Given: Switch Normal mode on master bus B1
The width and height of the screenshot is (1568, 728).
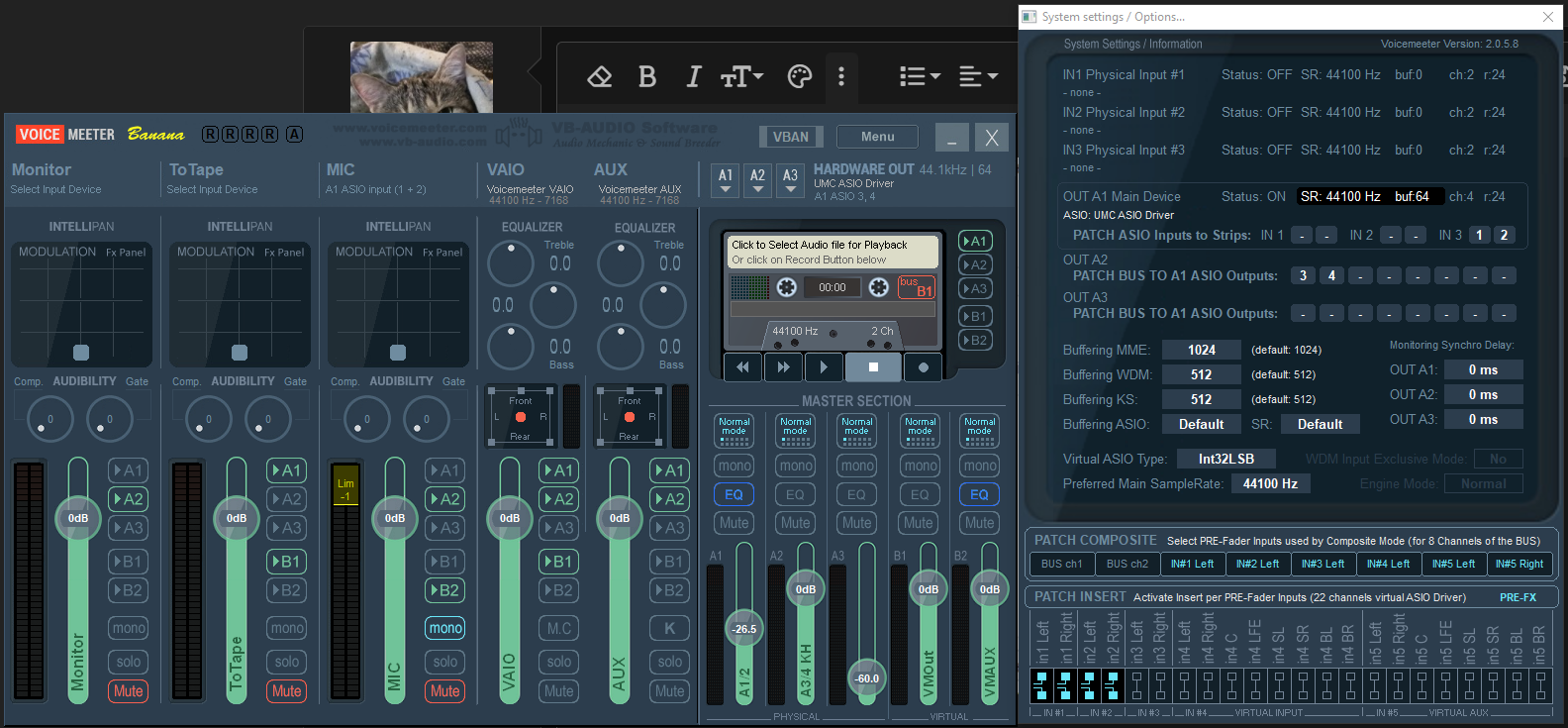Looking at the screenshot, I should coord(921,430).
